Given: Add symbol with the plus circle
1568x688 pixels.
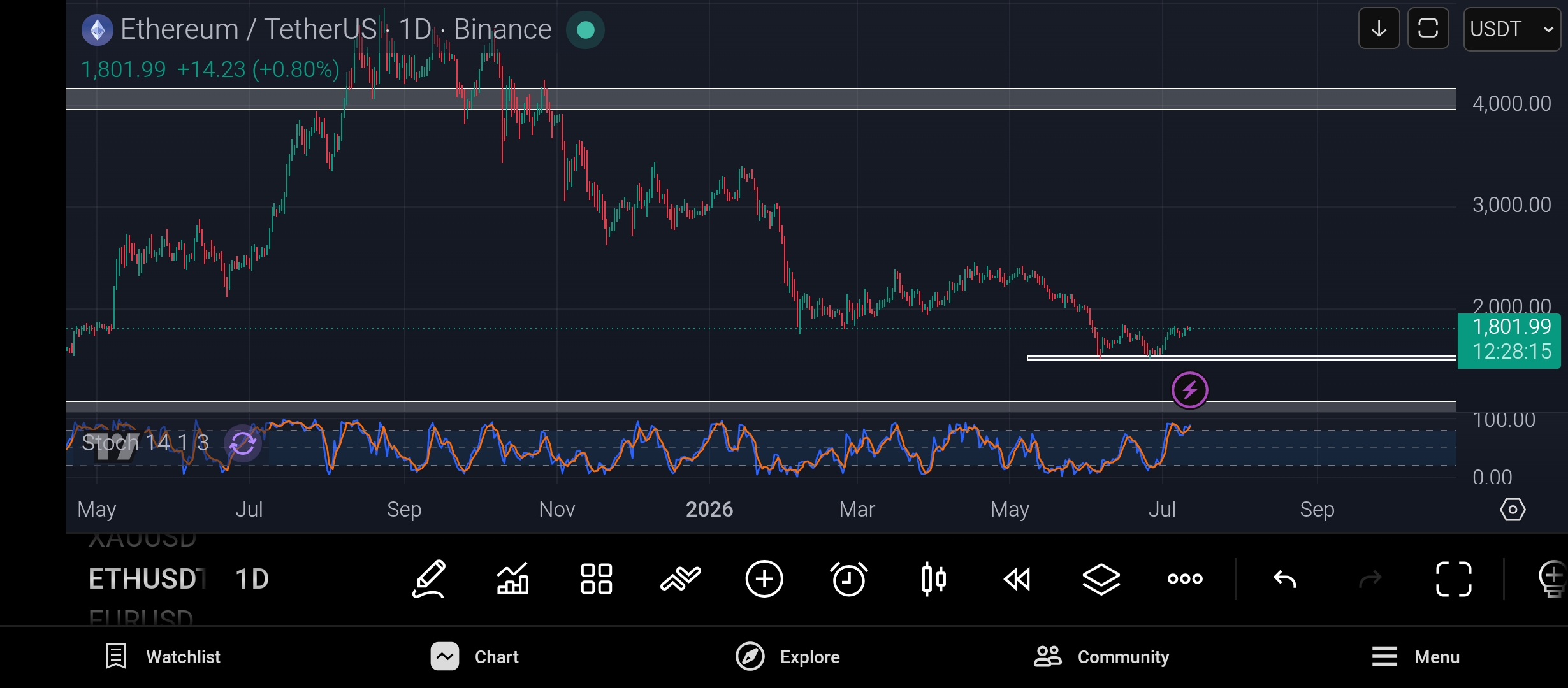Looking at the screenshot, I should [x=764, y=579].
